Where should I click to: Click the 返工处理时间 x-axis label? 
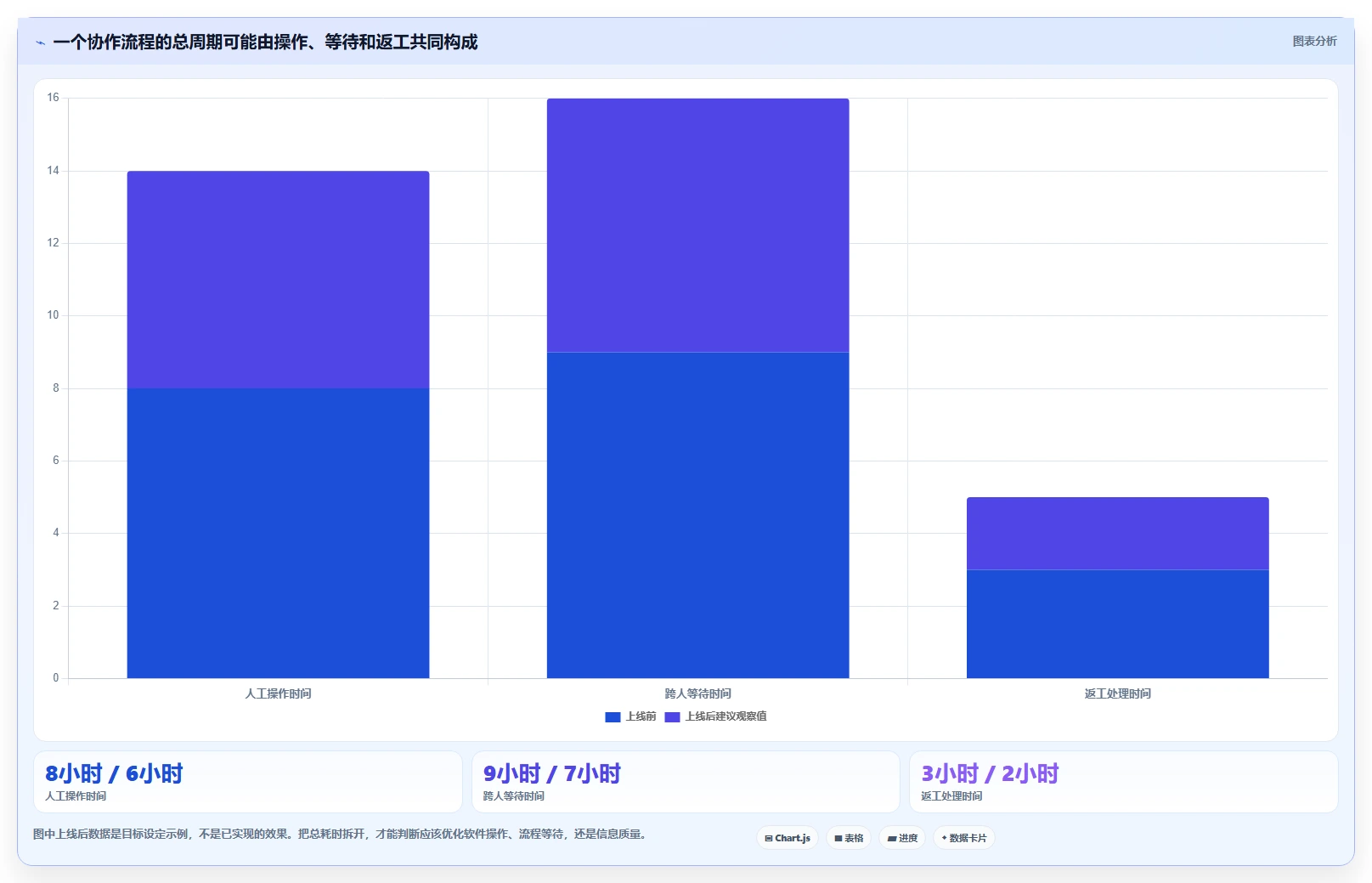pos(1117,693)
